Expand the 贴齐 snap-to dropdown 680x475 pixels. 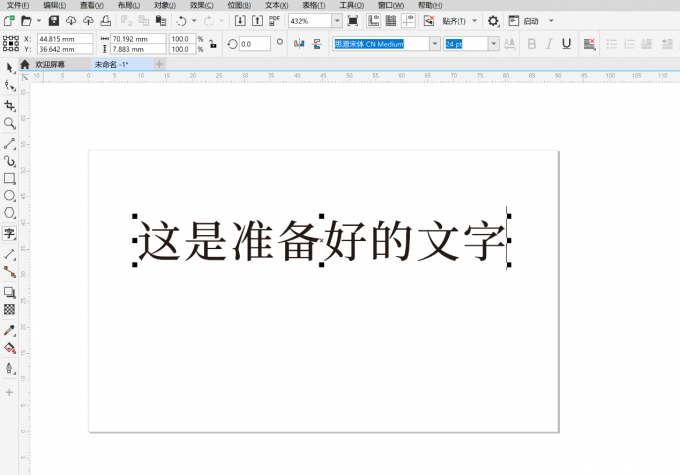[474, 21]
